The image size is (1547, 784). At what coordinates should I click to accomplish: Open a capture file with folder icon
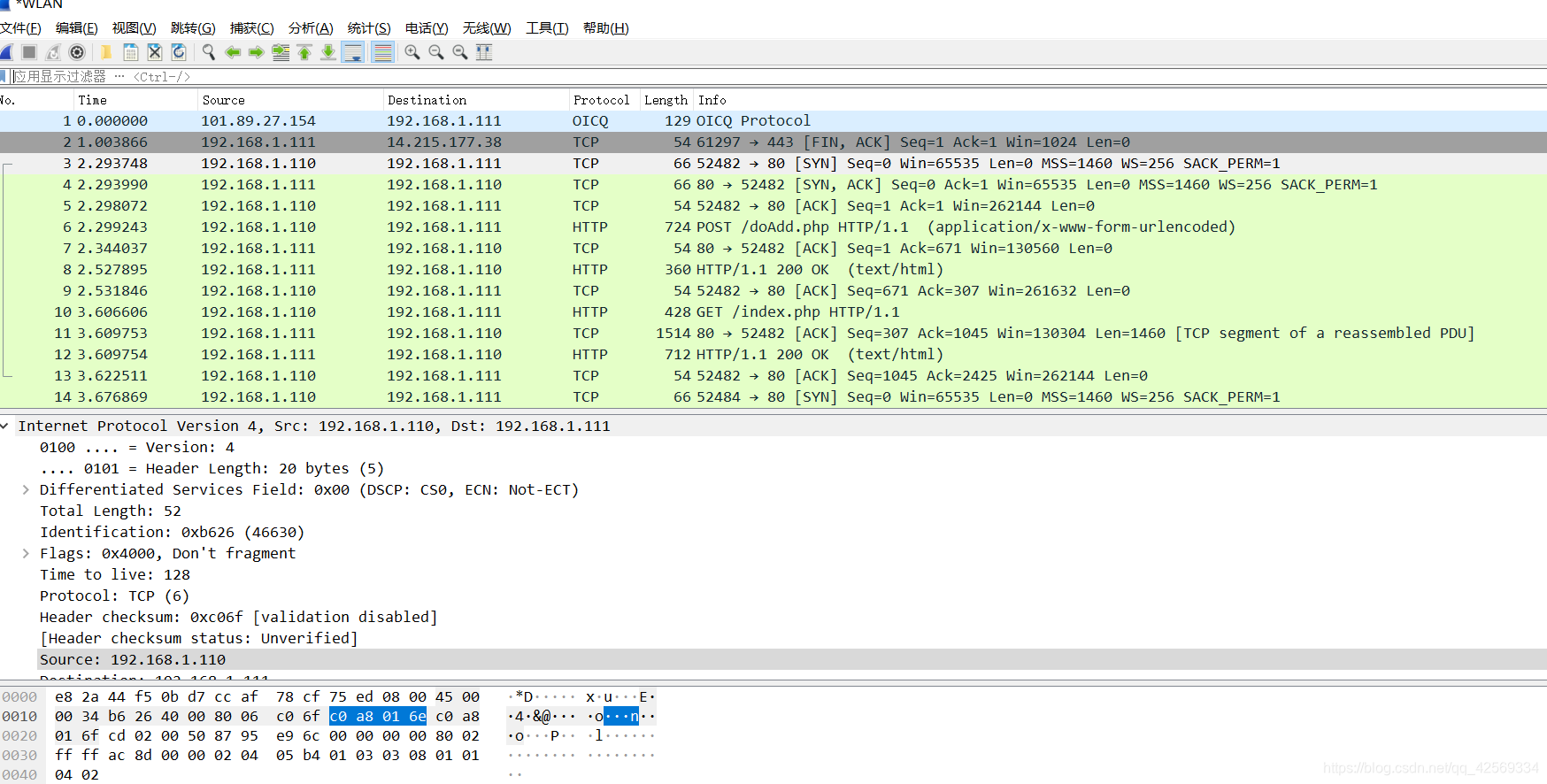click(106, 52)
